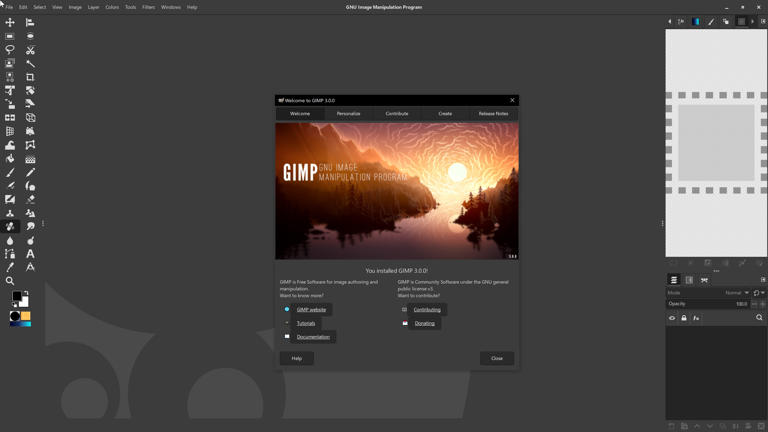Toggle the layer visibility eye icon
The image size is (768, 432).
(672, 318)
